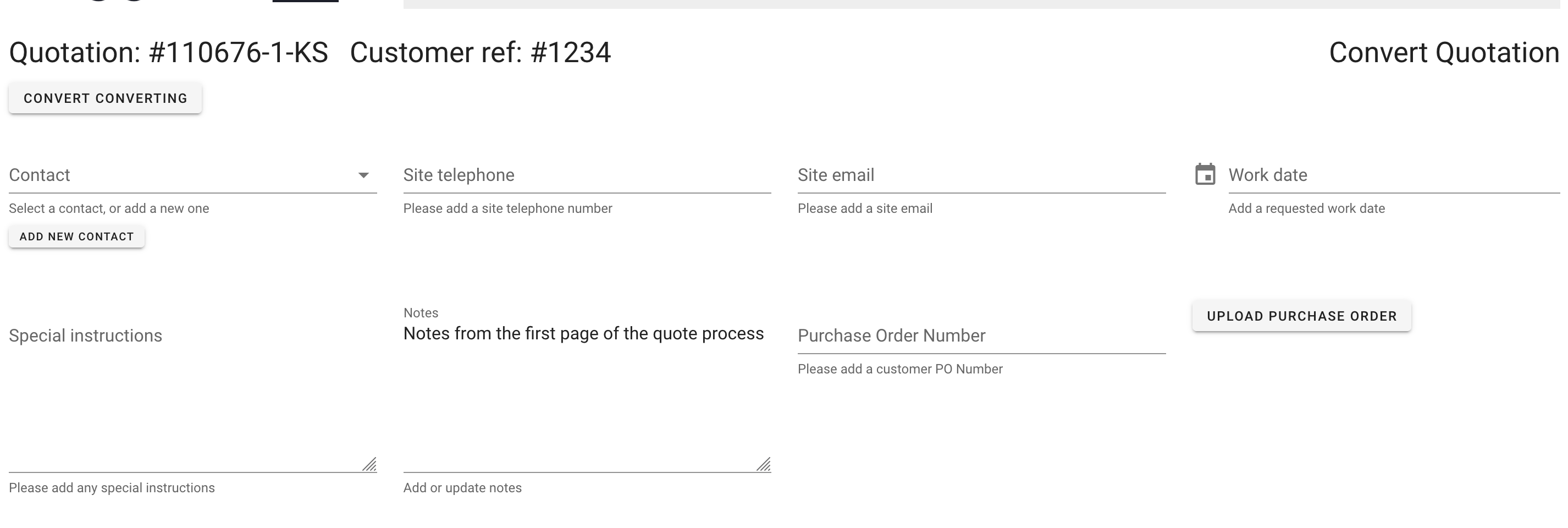The width and height of the screenshot is (1568, 528).
Task: Click Upload Purchase Order button
Action: 1301,316
